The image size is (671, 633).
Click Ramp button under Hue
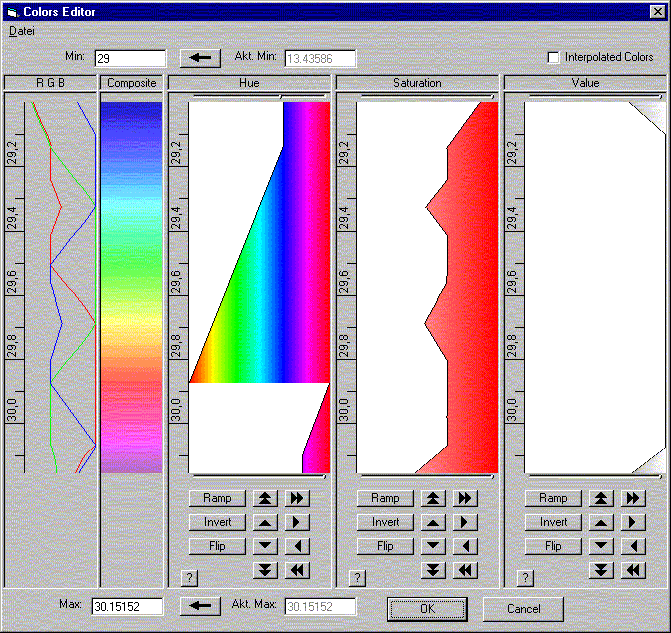point(217,498)
